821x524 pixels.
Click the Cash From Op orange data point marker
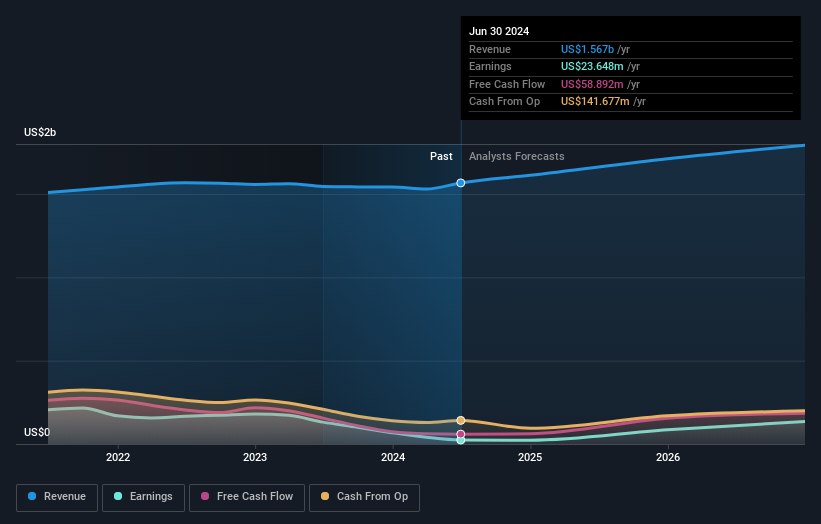tap(461, 420)
